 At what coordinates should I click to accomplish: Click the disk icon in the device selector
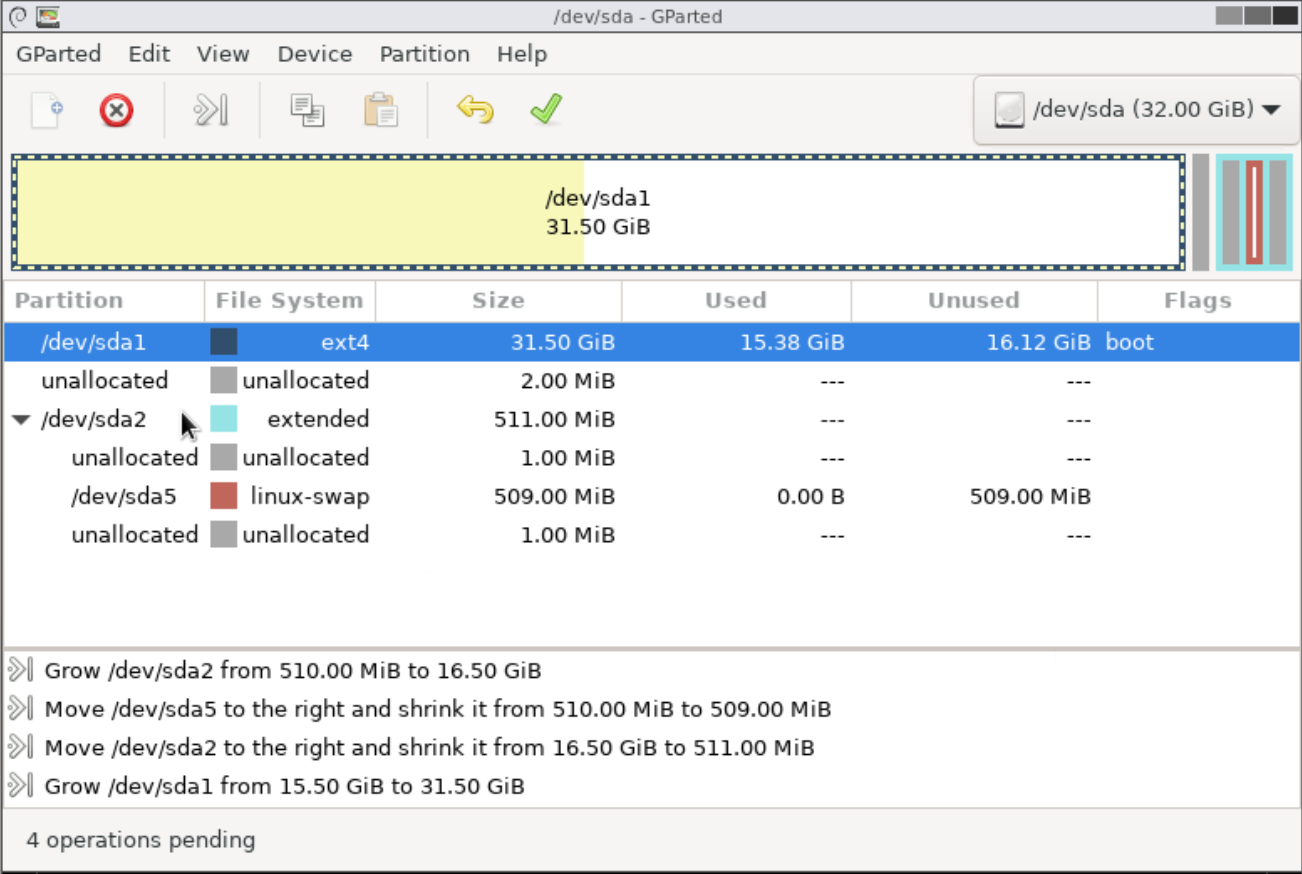coord(1009,110)
